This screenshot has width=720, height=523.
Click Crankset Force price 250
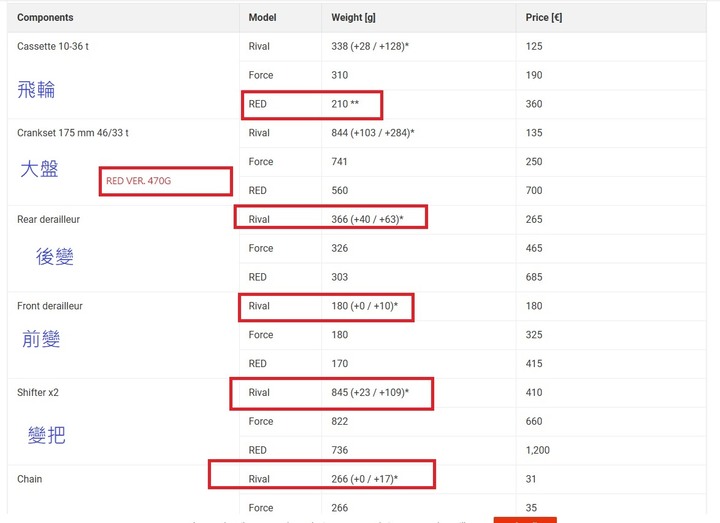[534, 162]
